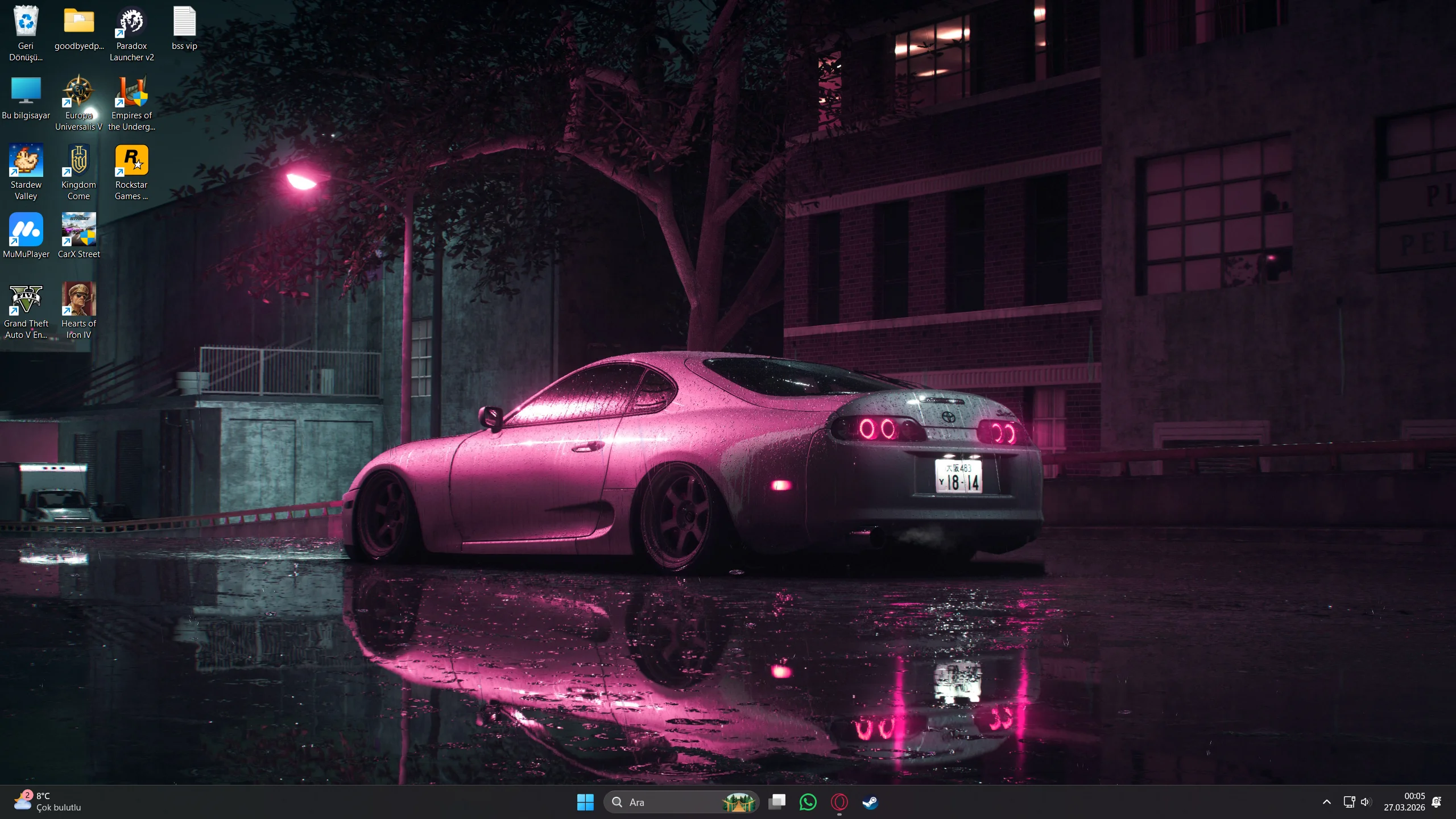
Task: Open WhatsApp from the taskbar
Action: pyautogui.click(x=808, y=802)
